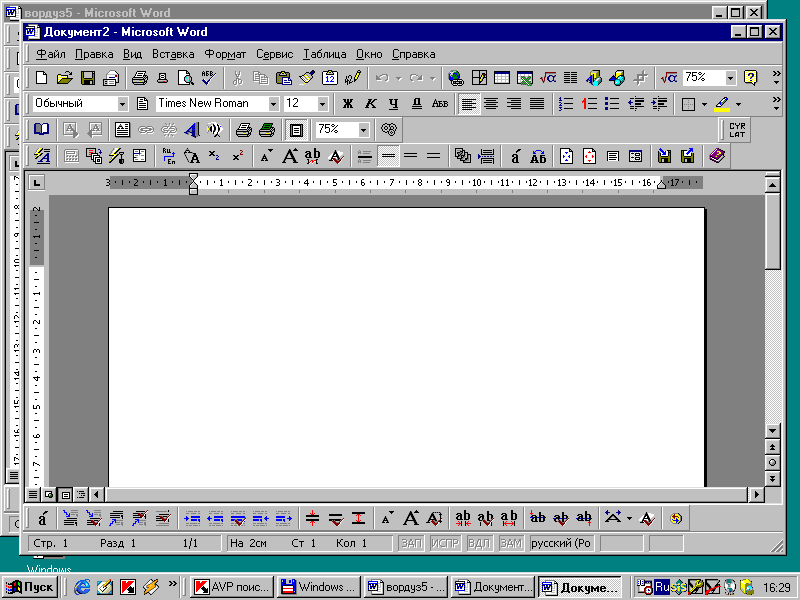This screenshot has height=600, width=800.
Task: Open the 75% zoom dropdown beside Help
Action: pyautogui.click(x=731, y=78)
